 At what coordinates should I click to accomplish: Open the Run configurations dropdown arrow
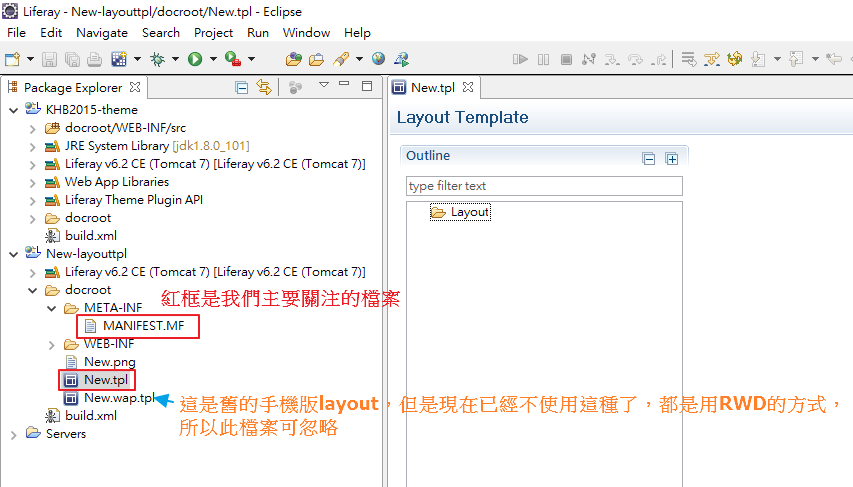coord(213,59)
